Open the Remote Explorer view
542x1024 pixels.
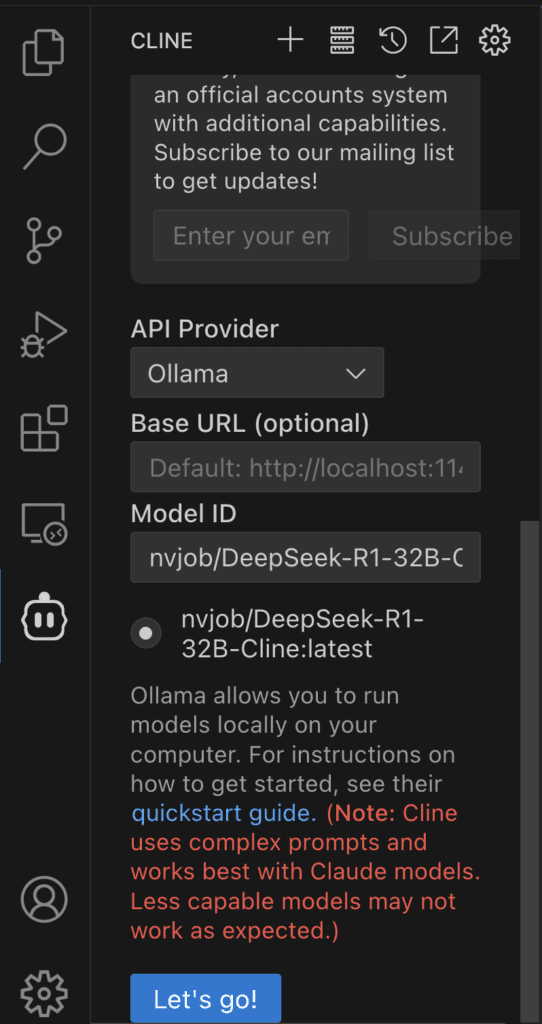point(44,523)
